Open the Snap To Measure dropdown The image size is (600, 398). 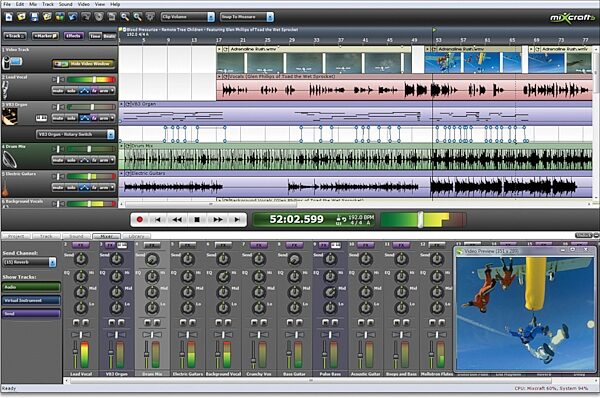[x=247, y=17]
